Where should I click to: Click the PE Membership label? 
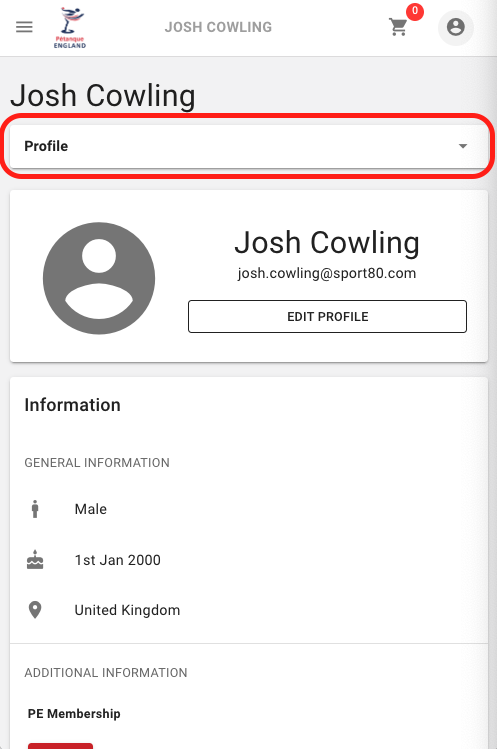coord(74,714)
